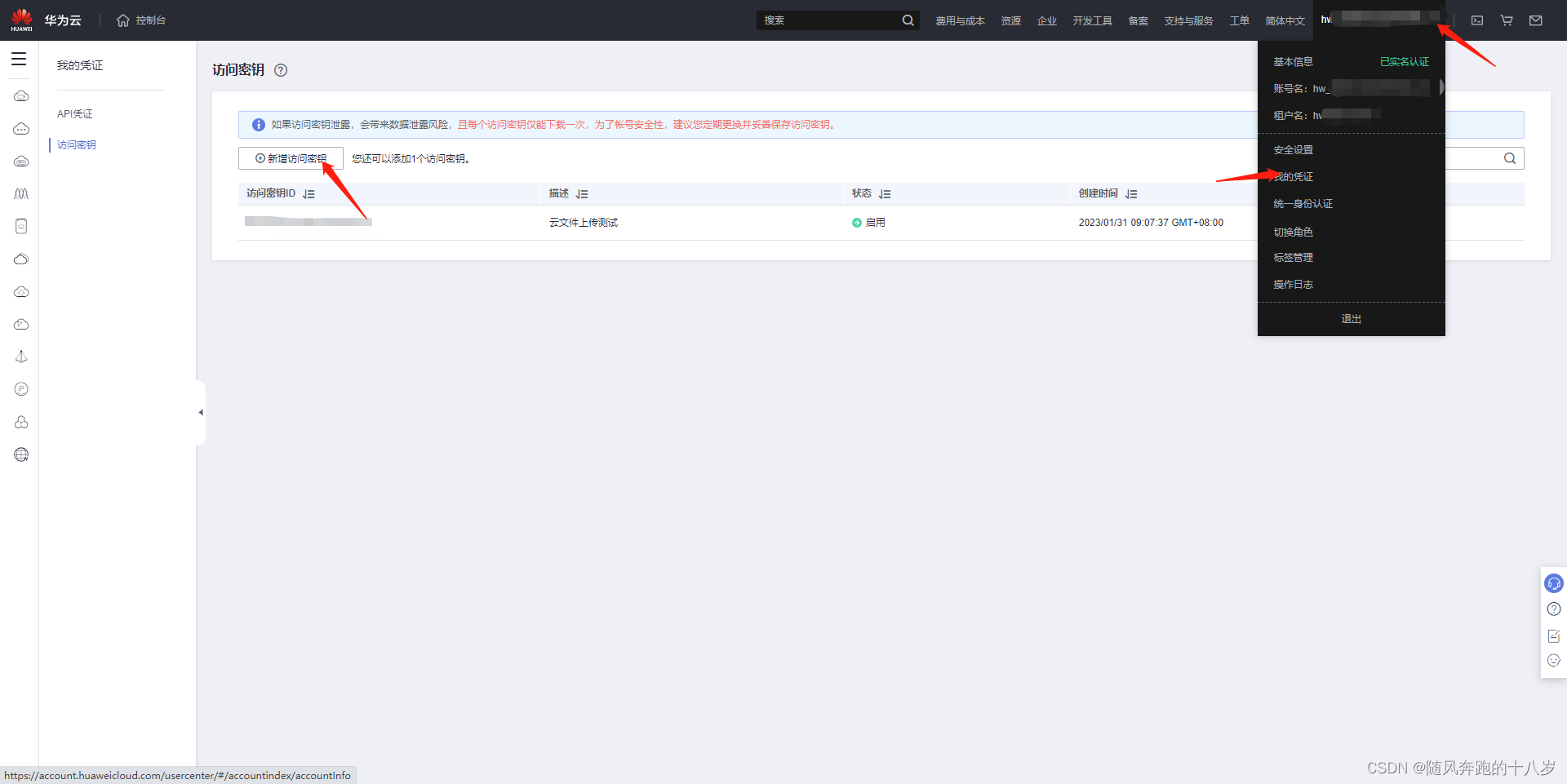Screen dimensions: 1567x784
Task: Click the 启用 status cell
Action: click(868, 223)
